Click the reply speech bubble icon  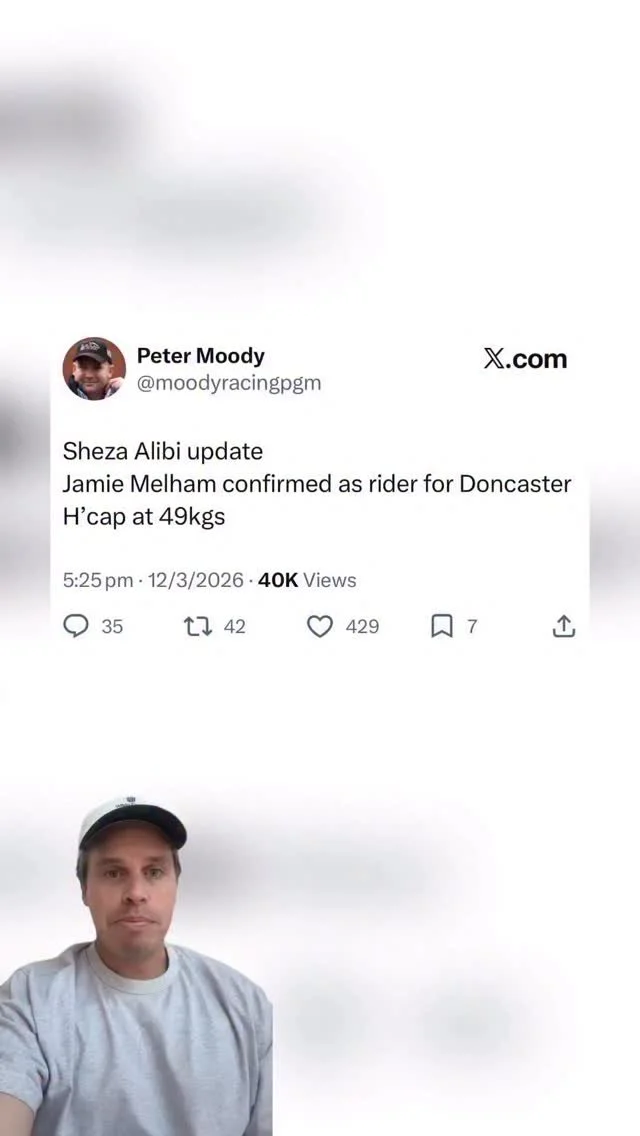point(76,626)
